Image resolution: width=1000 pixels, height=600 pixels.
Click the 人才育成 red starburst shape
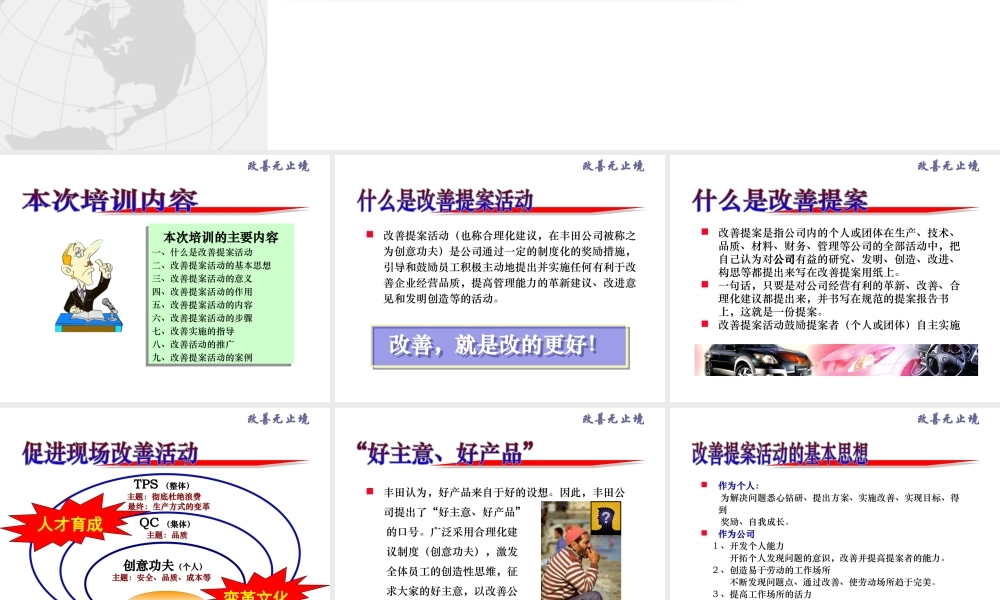(x=66, y=525)
